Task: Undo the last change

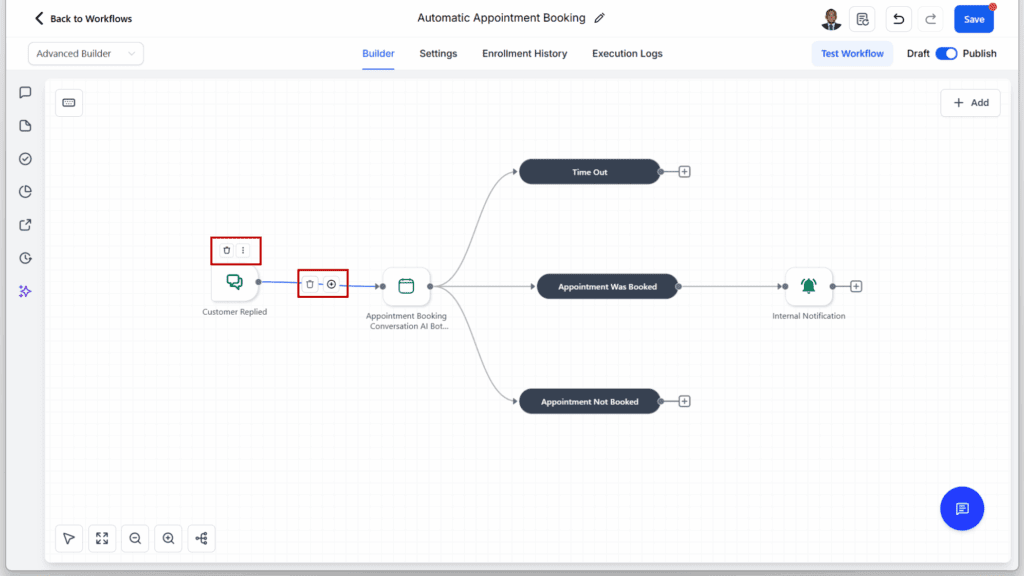Action: 899,19
